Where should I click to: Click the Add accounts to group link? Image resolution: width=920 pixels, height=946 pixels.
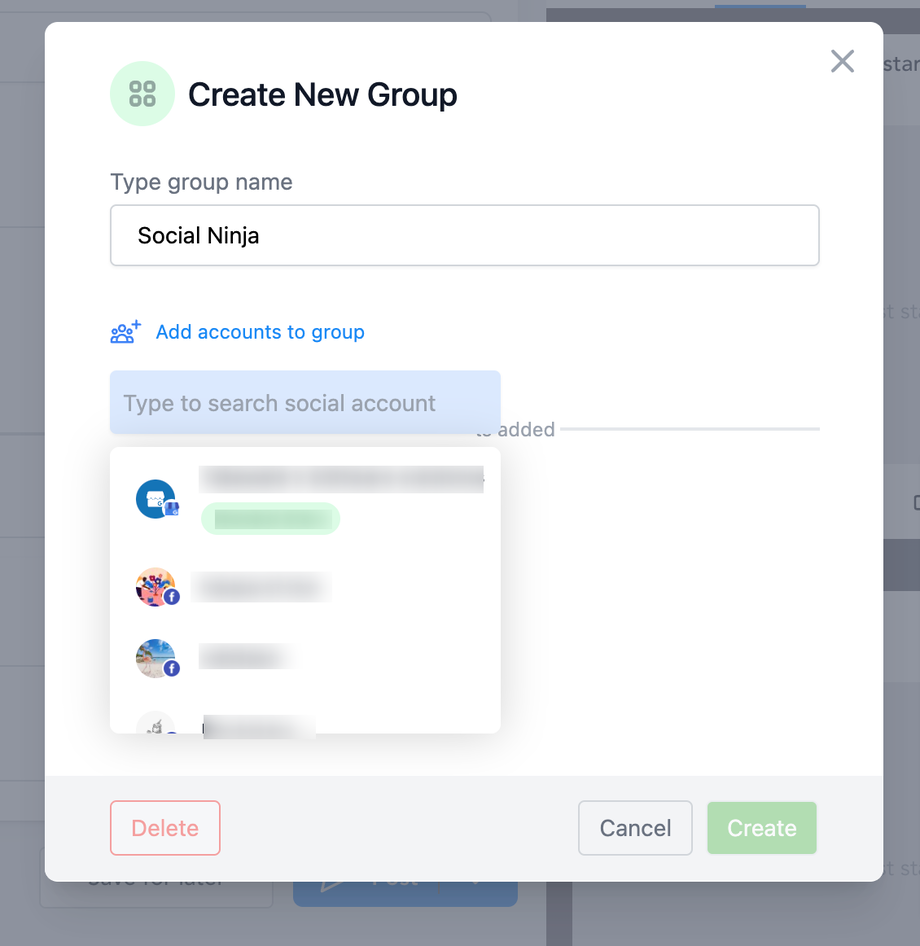click(260, 332)
